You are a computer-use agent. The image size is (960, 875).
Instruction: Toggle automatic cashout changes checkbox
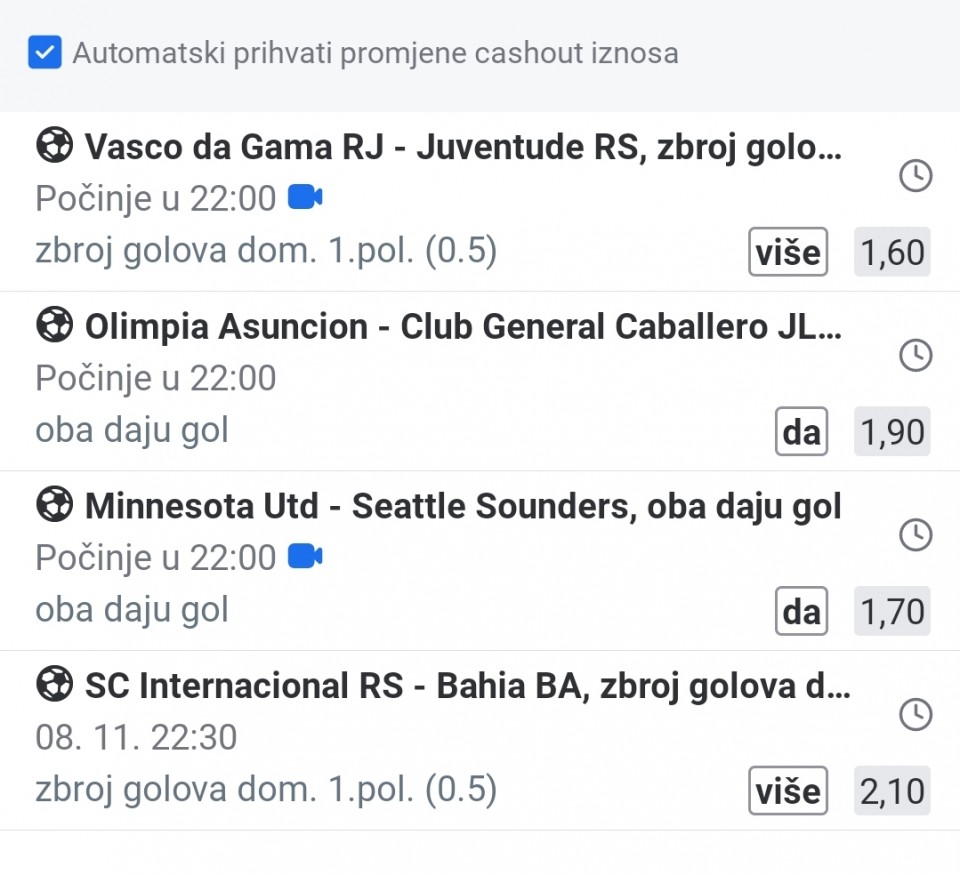pyautogui.click(x=46, y=53)
